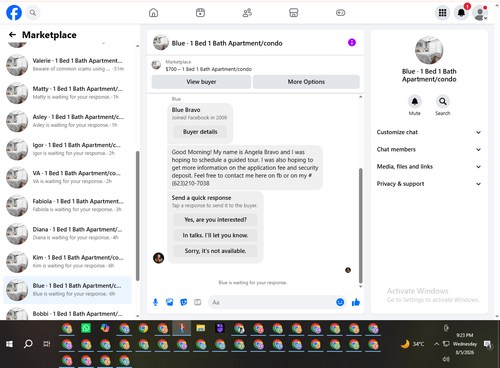Expand the Customize chat section
Screen dimensions: 500x368
(x=429, y=132)
